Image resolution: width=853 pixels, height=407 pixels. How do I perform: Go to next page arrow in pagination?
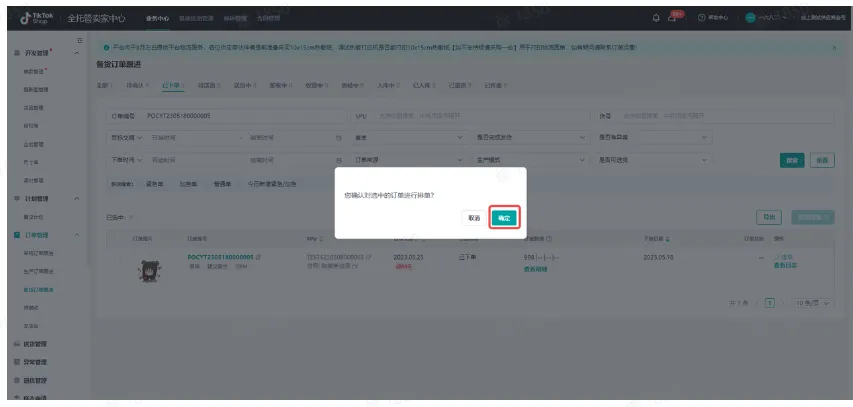point(783,303)
